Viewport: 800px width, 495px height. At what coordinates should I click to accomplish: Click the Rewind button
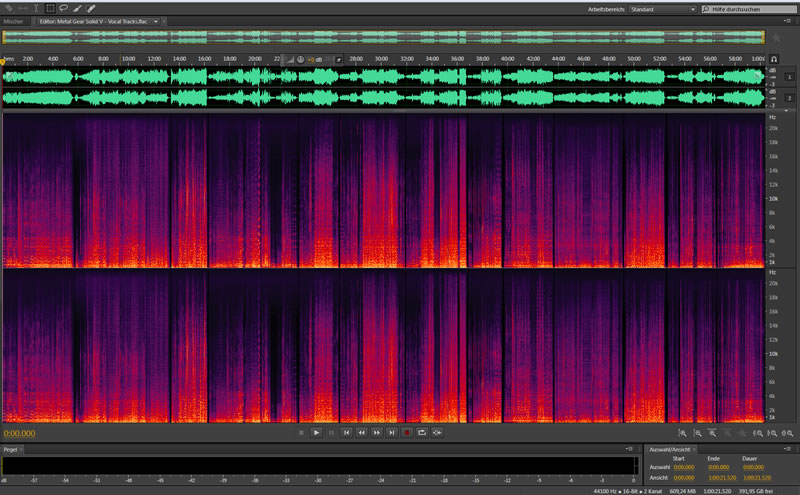pos(362,432)
